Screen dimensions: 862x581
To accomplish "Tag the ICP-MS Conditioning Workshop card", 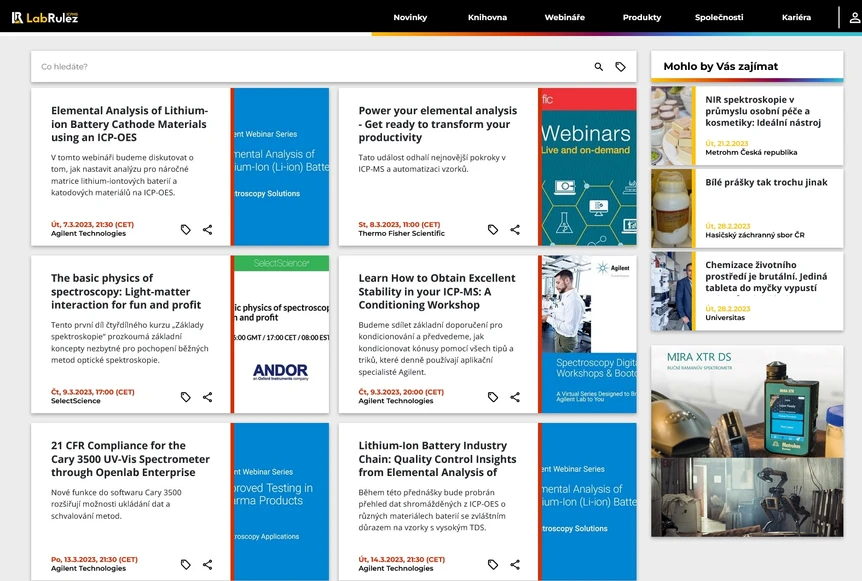I will 493,397.
